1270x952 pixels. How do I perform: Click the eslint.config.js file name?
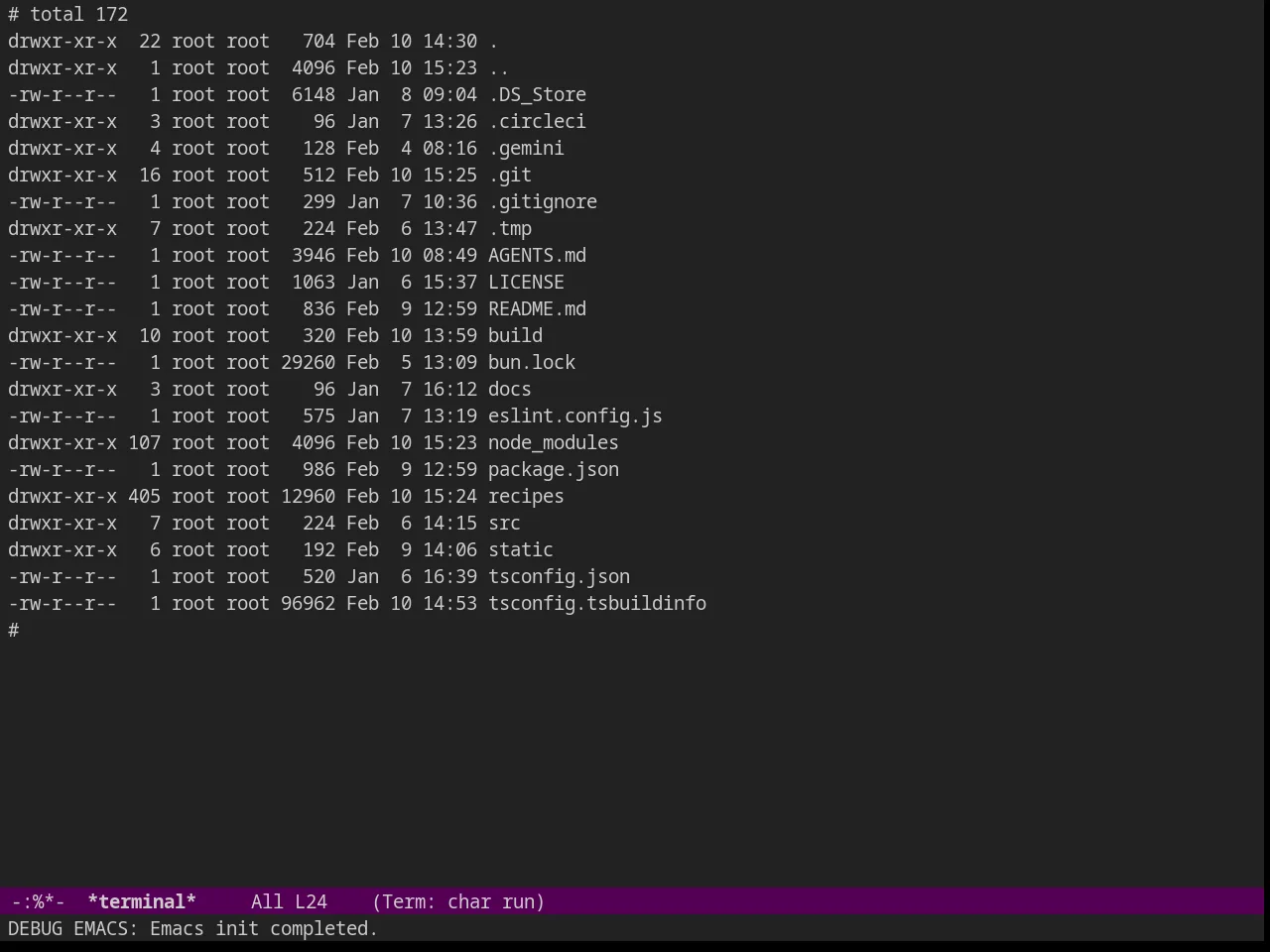pos(575,416)
